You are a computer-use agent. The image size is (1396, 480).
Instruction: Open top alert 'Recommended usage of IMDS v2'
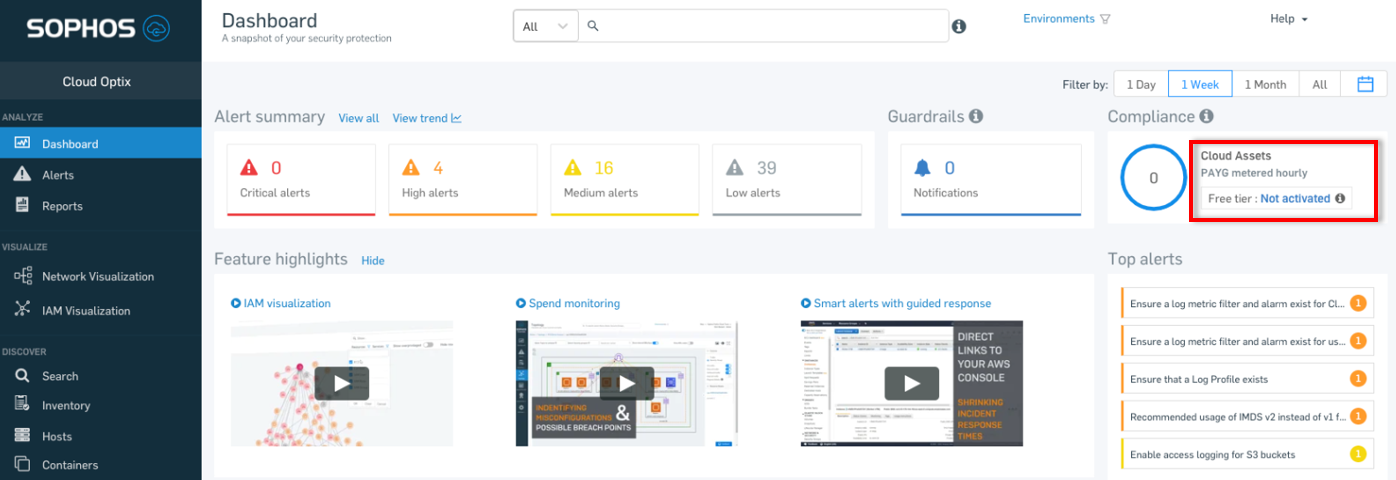click(1247, 417)
